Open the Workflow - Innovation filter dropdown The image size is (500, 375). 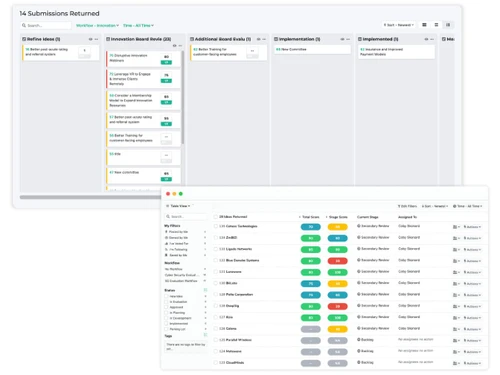coord(97,25)
